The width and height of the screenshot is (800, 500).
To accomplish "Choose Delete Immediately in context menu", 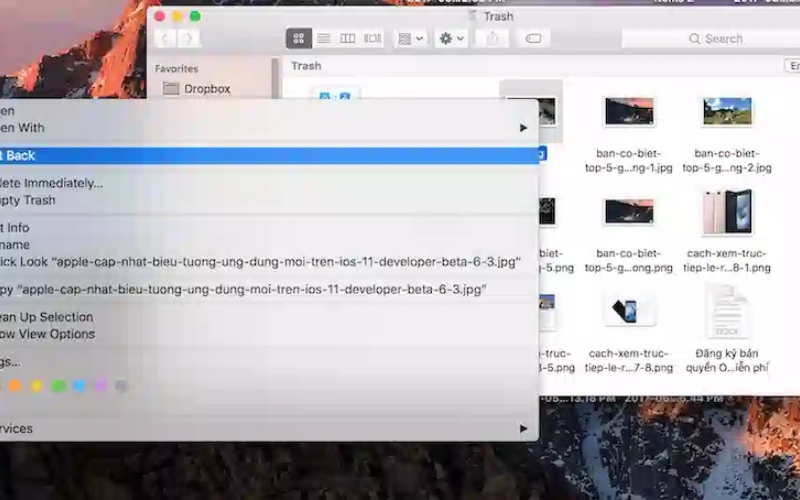I will (x=269, y=183).
